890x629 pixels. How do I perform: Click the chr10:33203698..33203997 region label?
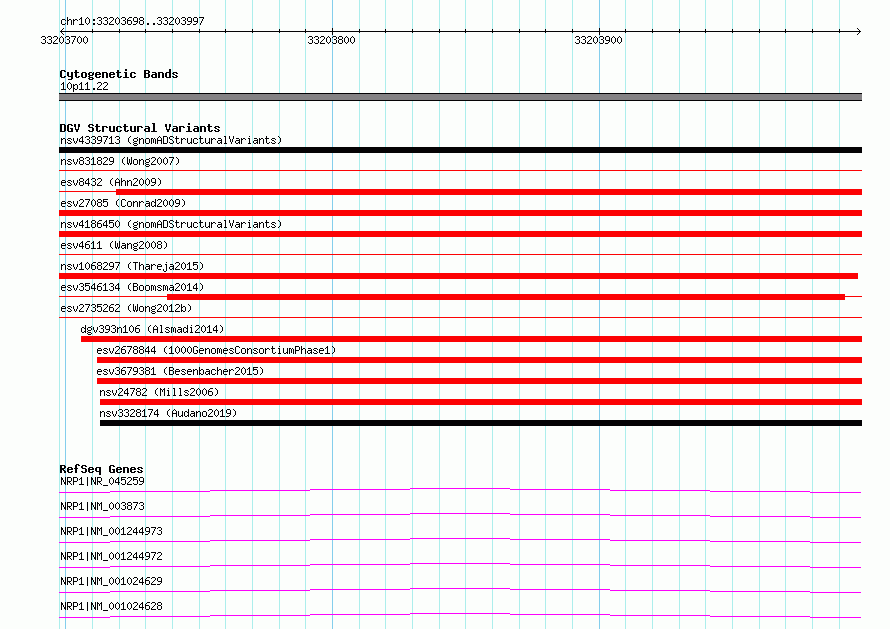[x=132, y=21]
